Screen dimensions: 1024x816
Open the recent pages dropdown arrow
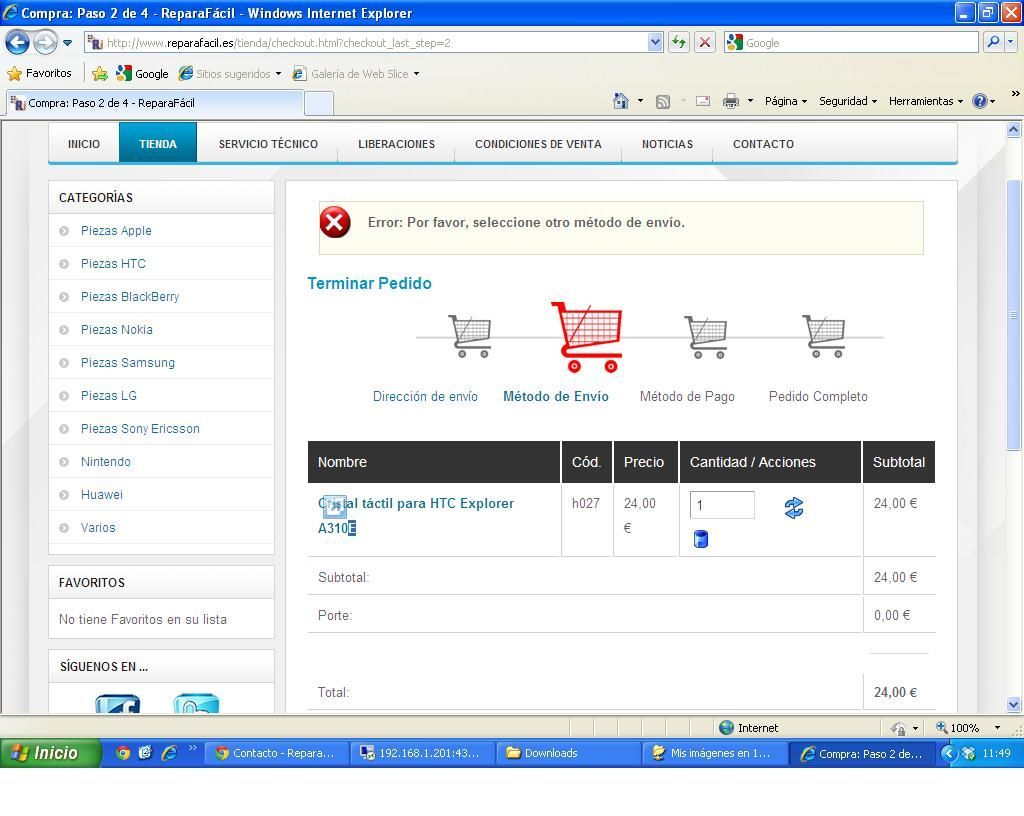(67, 43)
